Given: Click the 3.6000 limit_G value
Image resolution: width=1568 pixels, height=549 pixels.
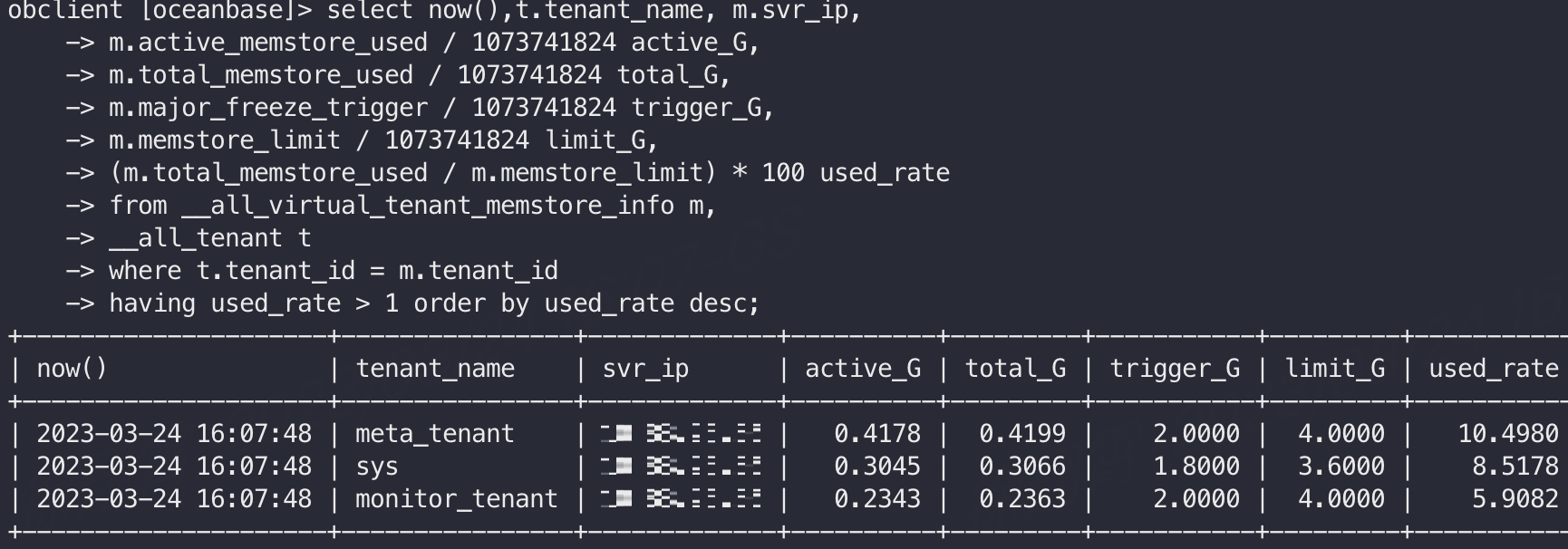Looking at the screenshot, I should click(x=1341, y=467).
